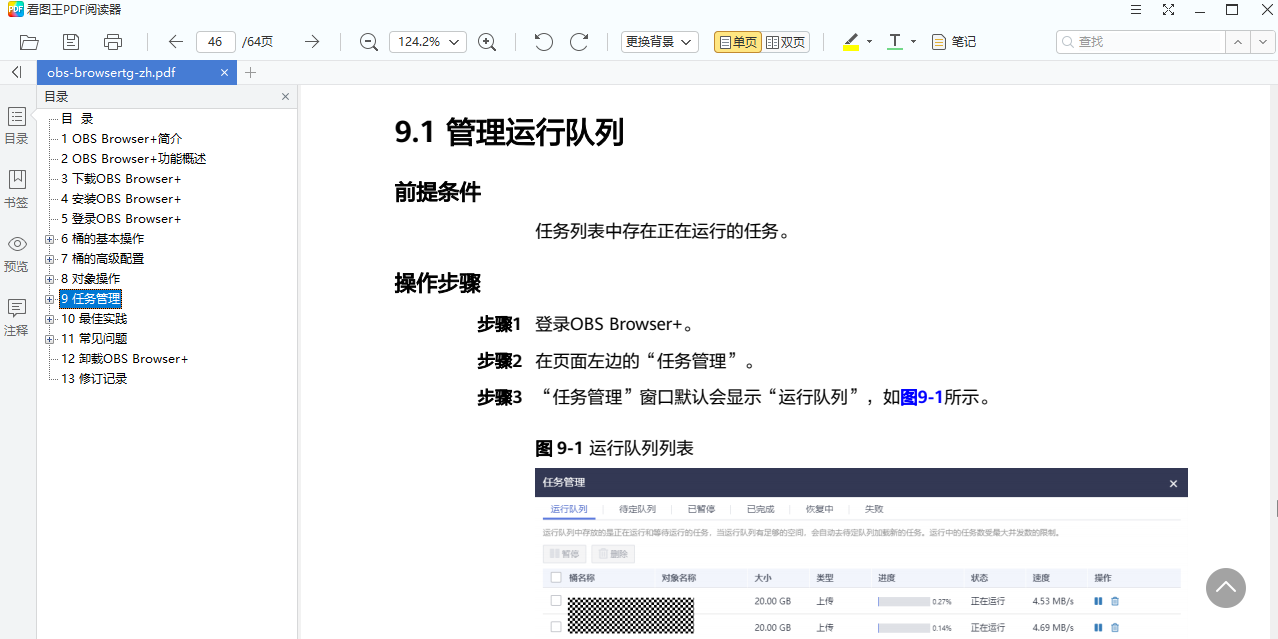This screenshot has width=1278, height=639.
Task: Open the 注释 annotations panel
Action: pos(16,318)
